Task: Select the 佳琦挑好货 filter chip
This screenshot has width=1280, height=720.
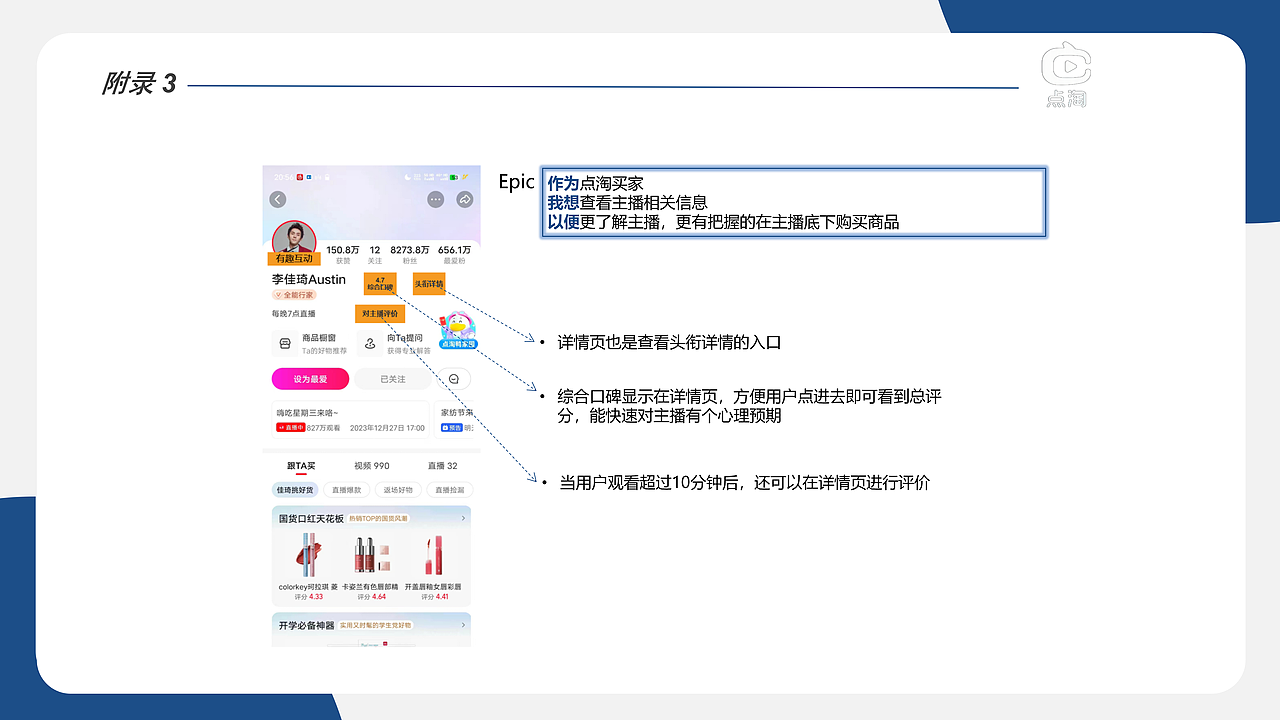Action: tap(295, 490)
